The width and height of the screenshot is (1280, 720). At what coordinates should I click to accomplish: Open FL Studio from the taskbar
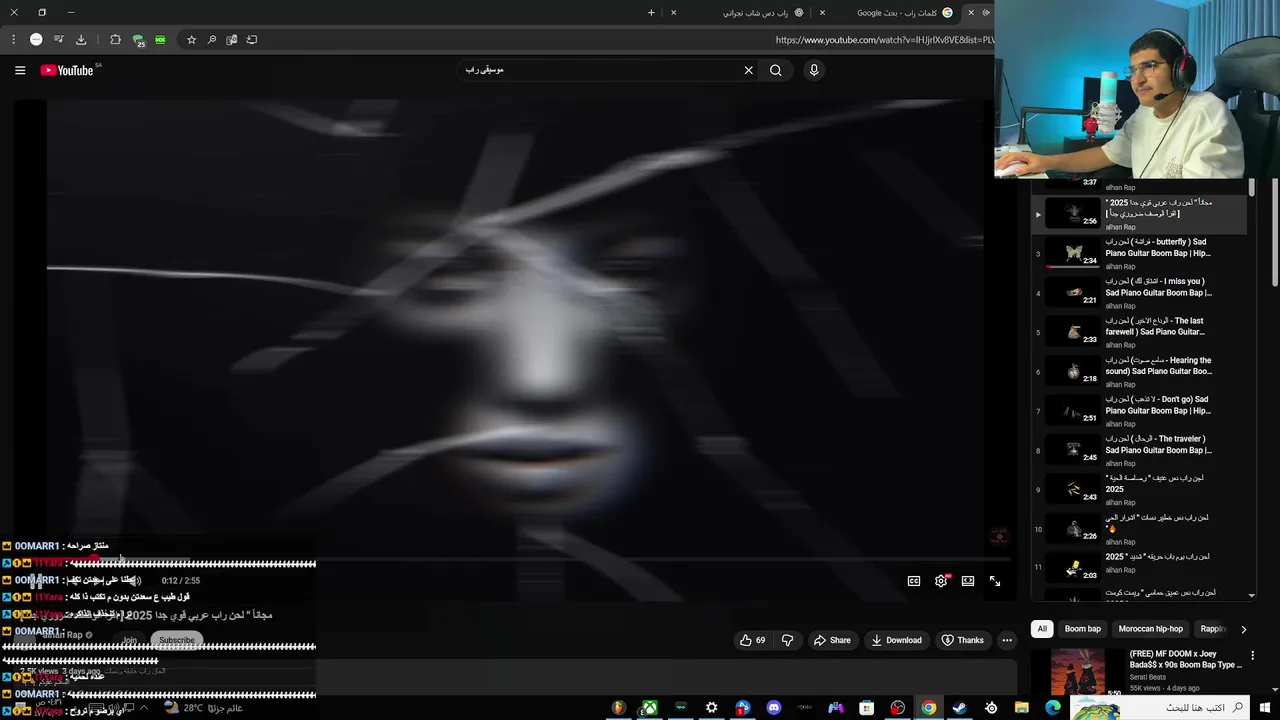click(x=618, y=708)
